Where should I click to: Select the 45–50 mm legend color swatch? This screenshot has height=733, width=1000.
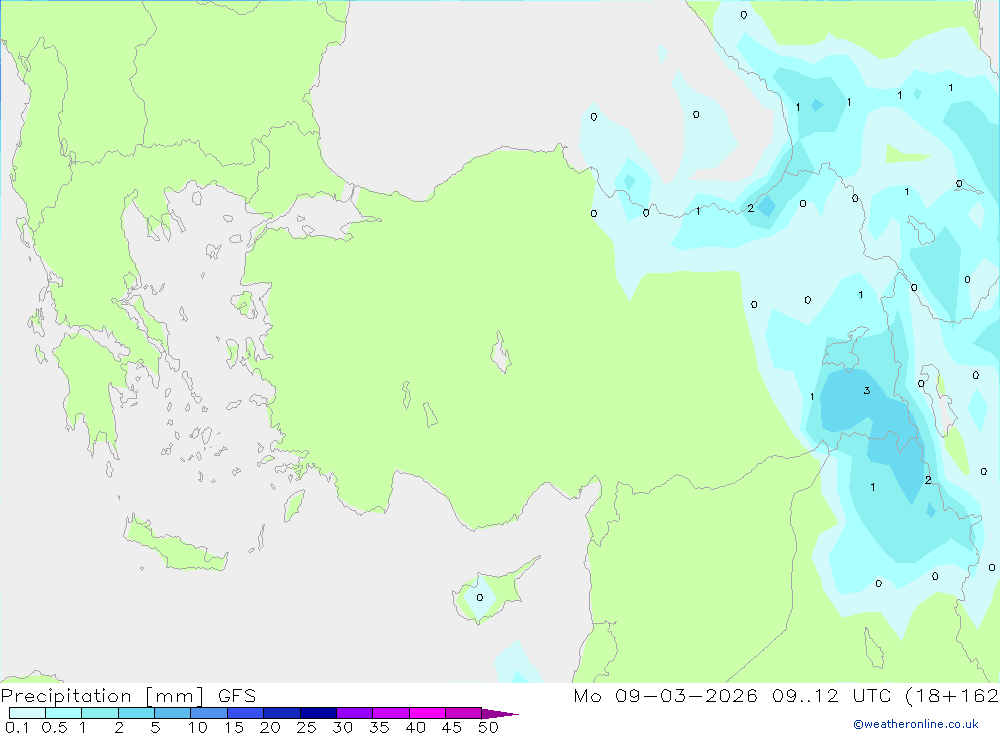click(x=464, y=713)
